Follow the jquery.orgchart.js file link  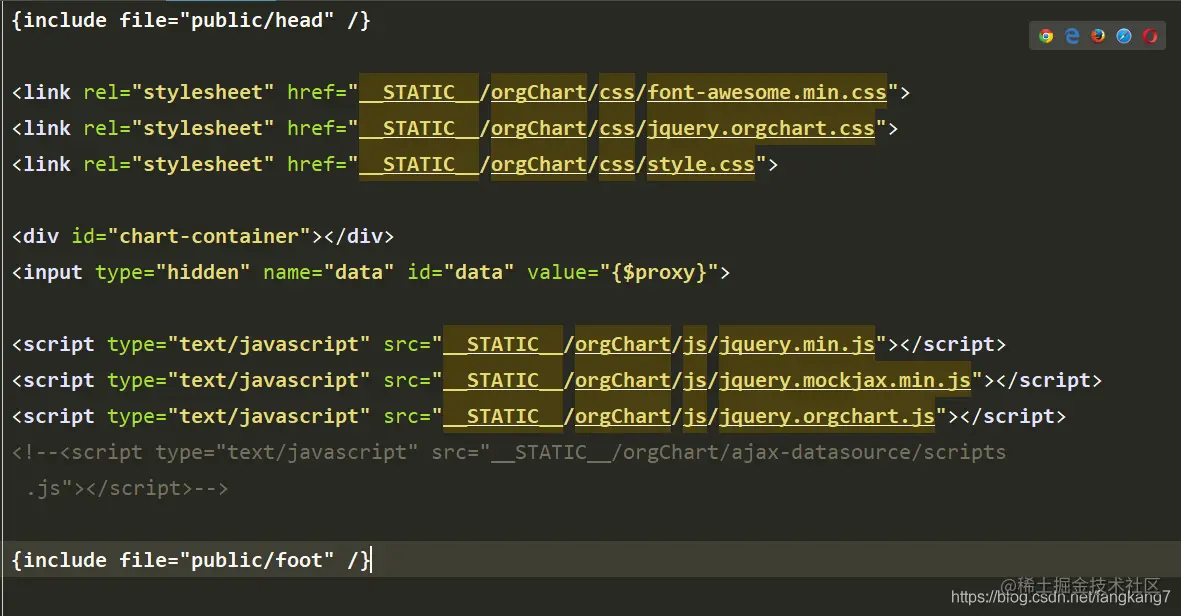point(827,417)
